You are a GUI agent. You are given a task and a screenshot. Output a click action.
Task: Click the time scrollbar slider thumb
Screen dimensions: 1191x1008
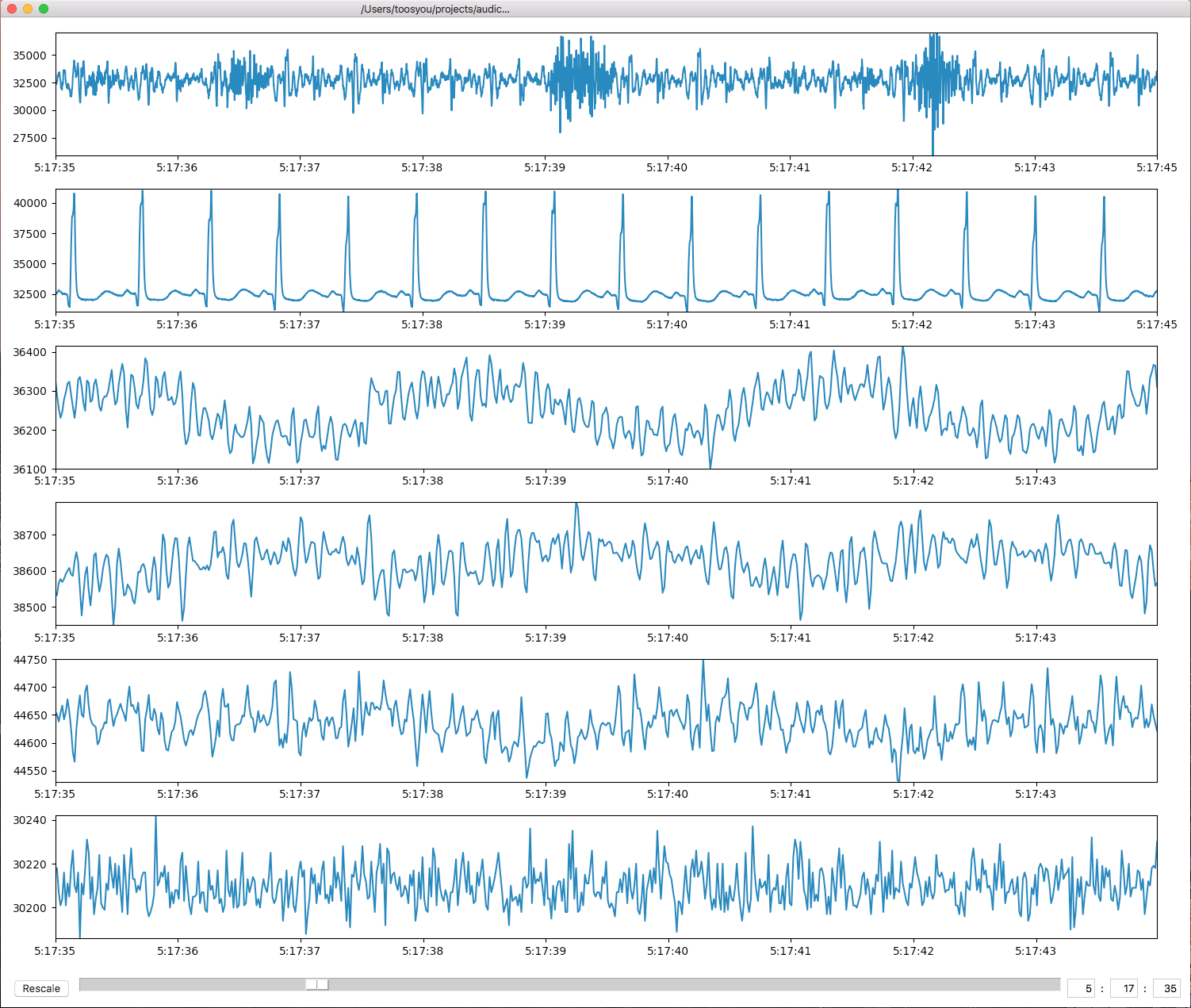click(x=317, y=984)
